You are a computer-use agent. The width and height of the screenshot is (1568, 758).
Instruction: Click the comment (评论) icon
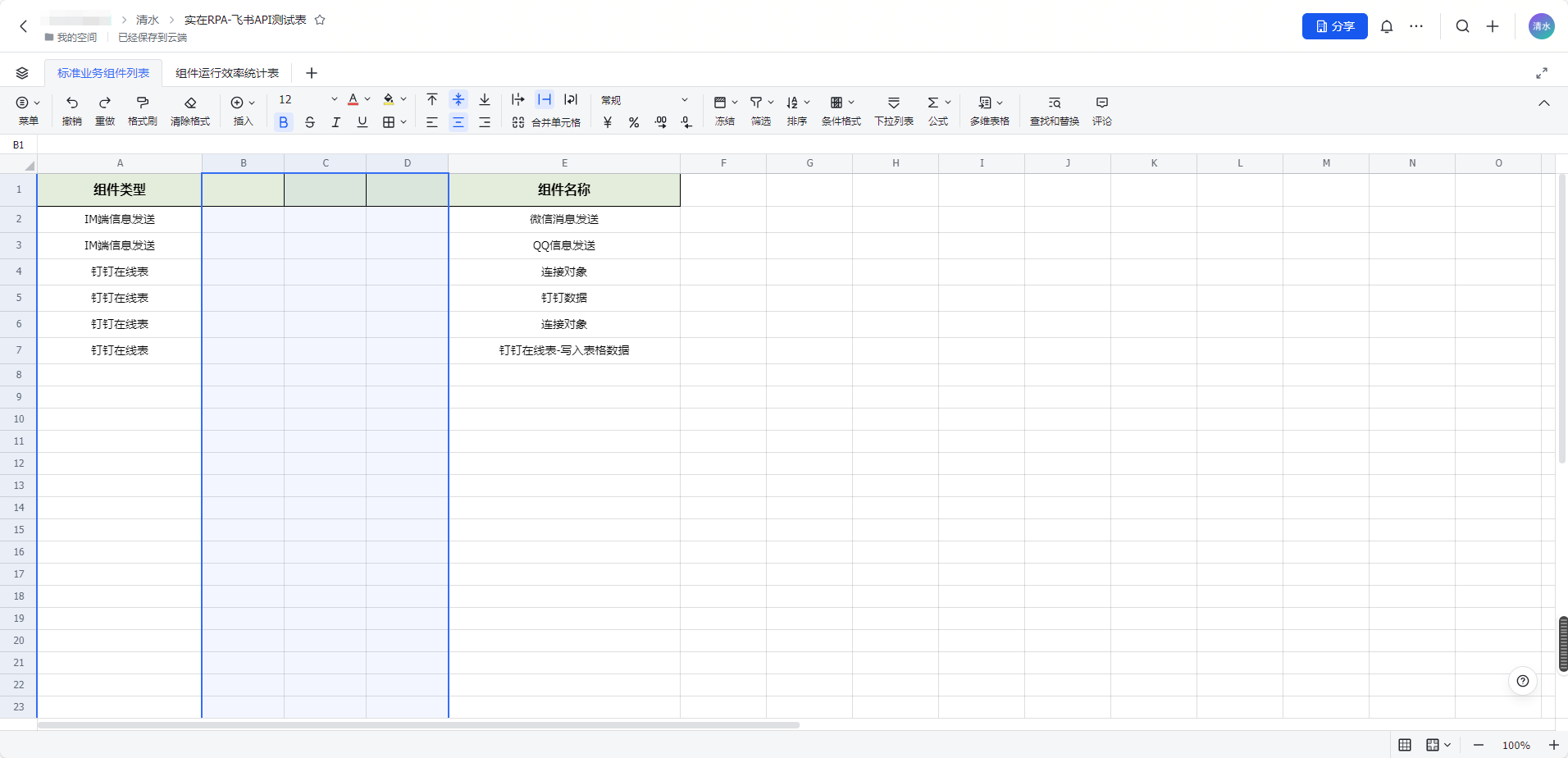(x=1102, y=103)
